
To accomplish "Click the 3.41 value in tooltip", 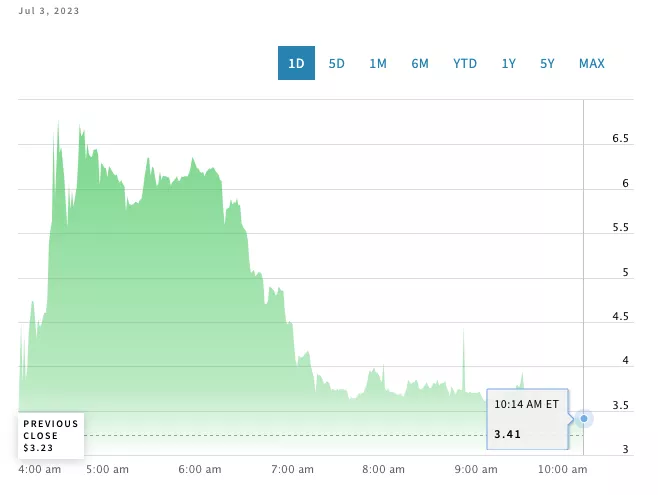I will (509, 434).
